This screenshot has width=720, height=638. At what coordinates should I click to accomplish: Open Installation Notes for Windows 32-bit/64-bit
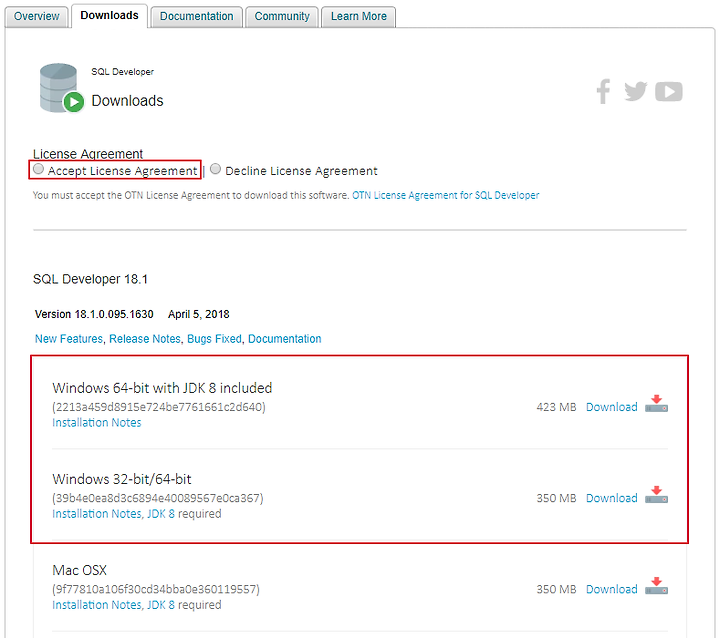click(x=97, y=514)
